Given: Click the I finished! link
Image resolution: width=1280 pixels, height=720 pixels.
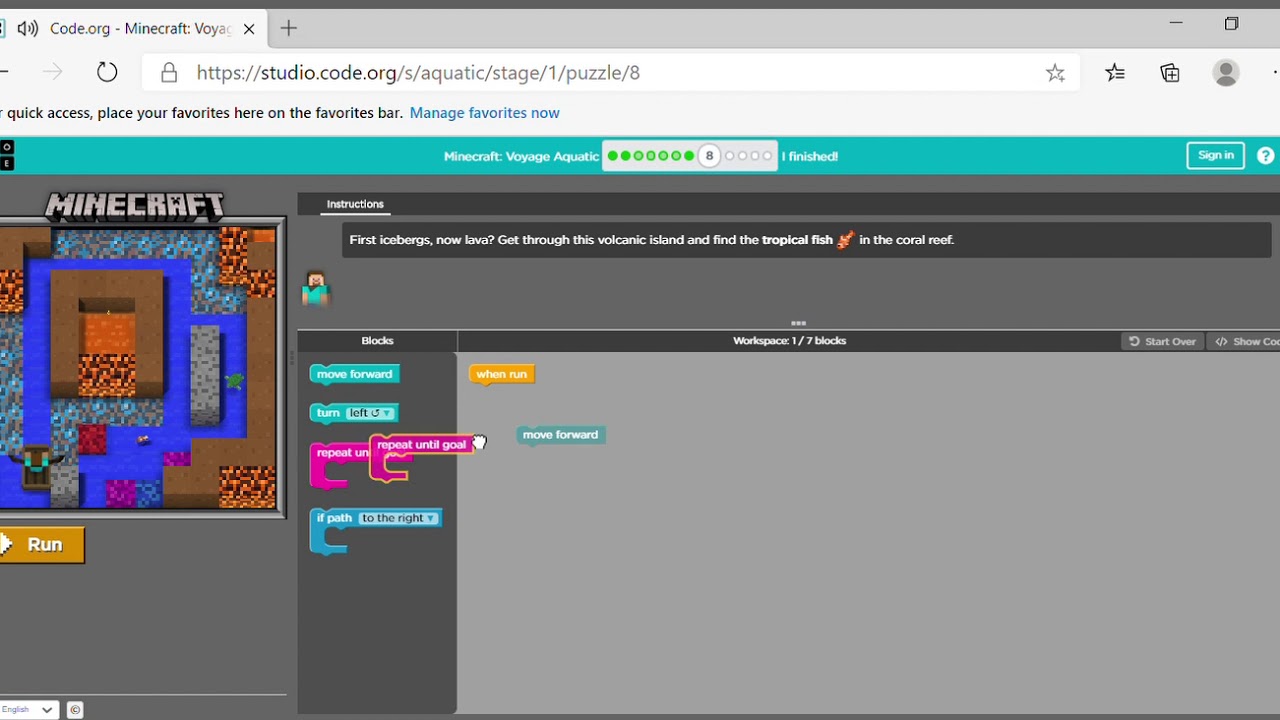Looking at the screenshot, I should [x=810, y=156].
